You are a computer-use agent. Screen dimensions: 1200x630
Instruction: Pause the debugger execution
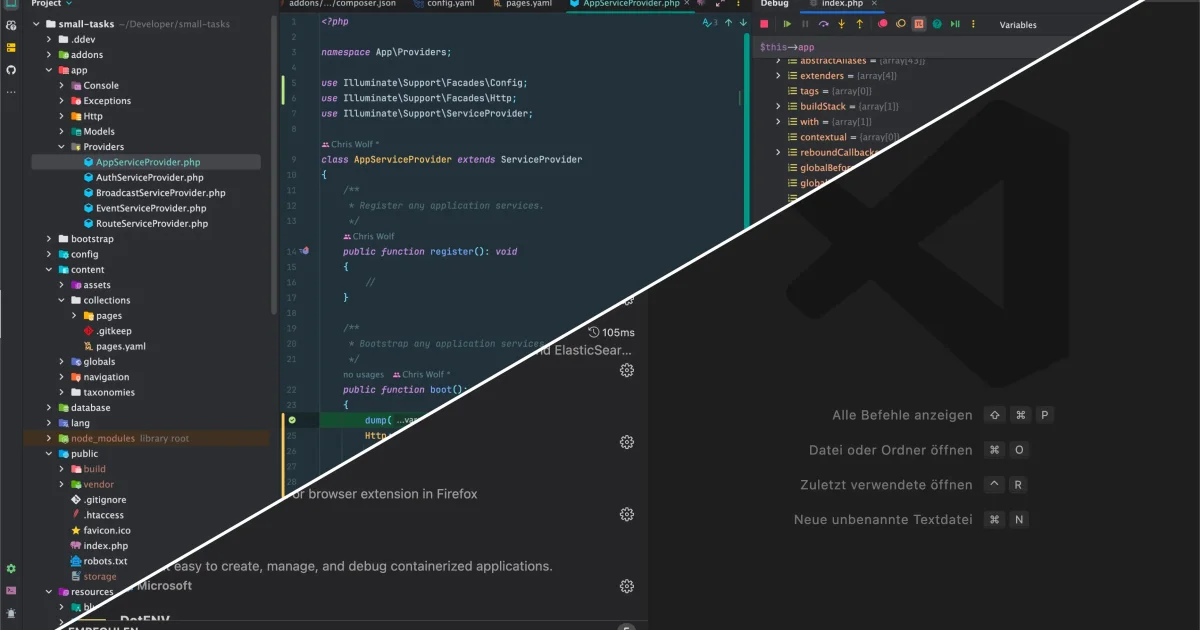click(805, 24)
